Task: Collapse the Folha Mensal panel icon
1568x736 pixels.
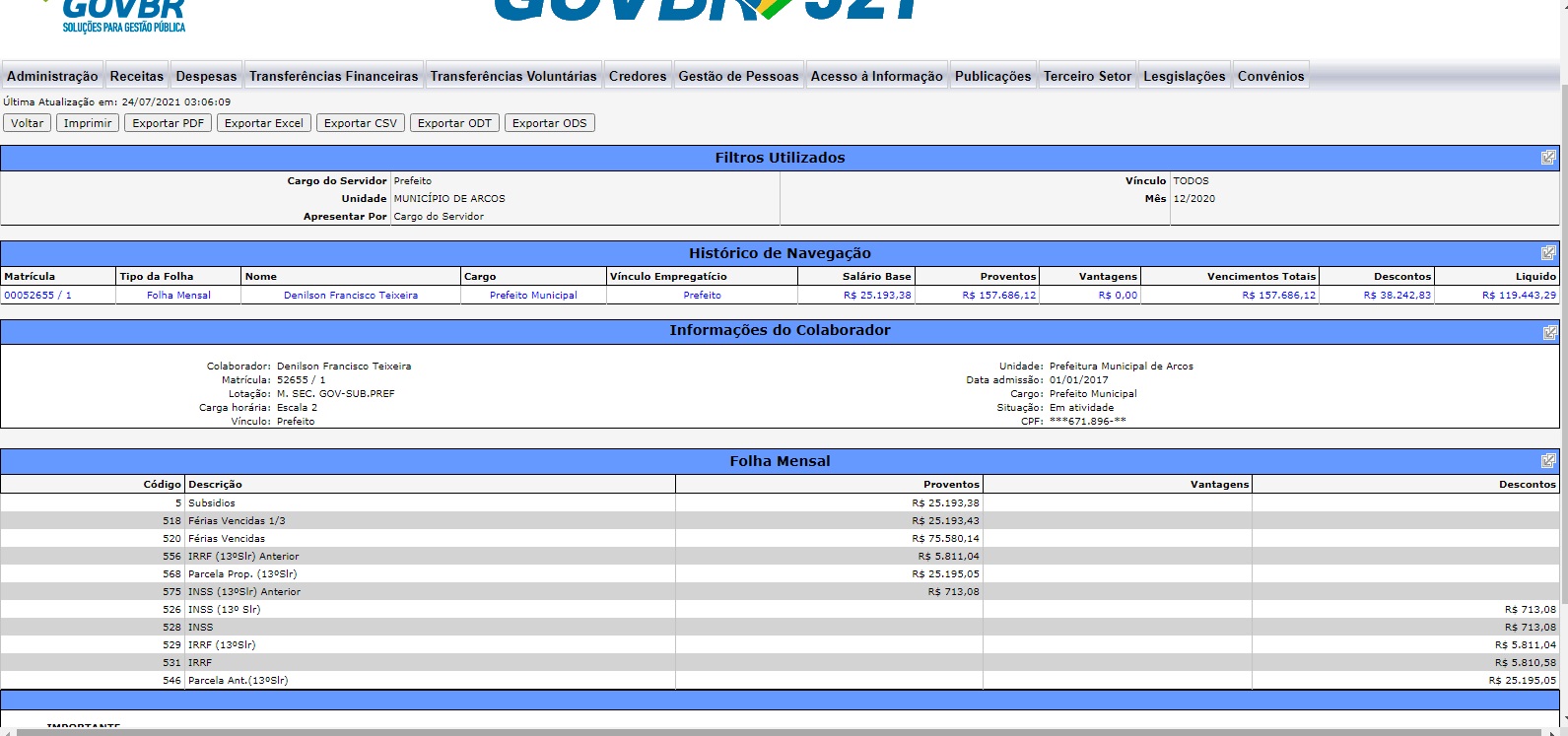Action: click(x=1549, y=461)
